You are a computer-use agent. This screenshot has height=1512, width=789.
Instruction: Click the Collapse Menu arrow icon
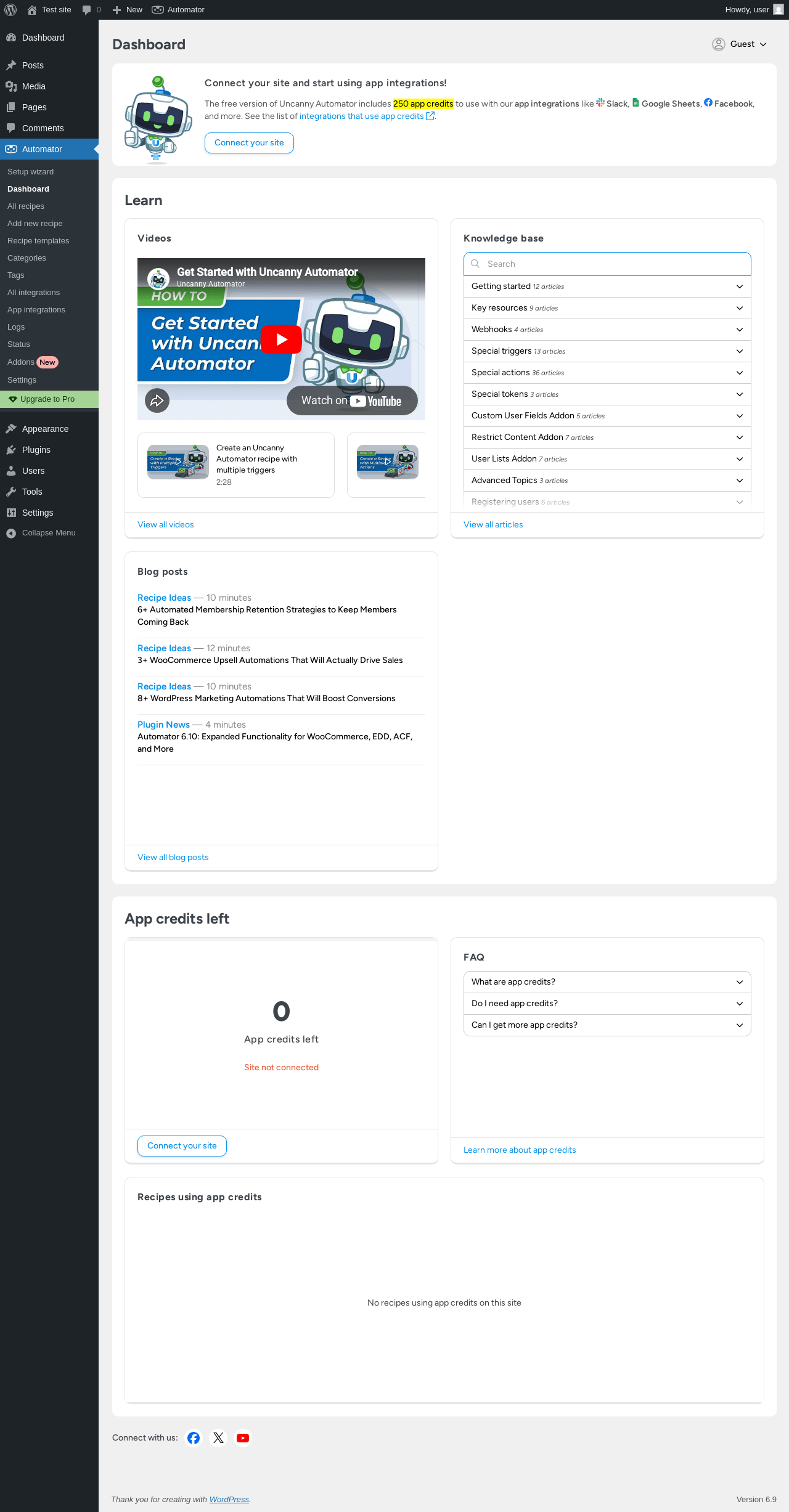coord(11,533)
